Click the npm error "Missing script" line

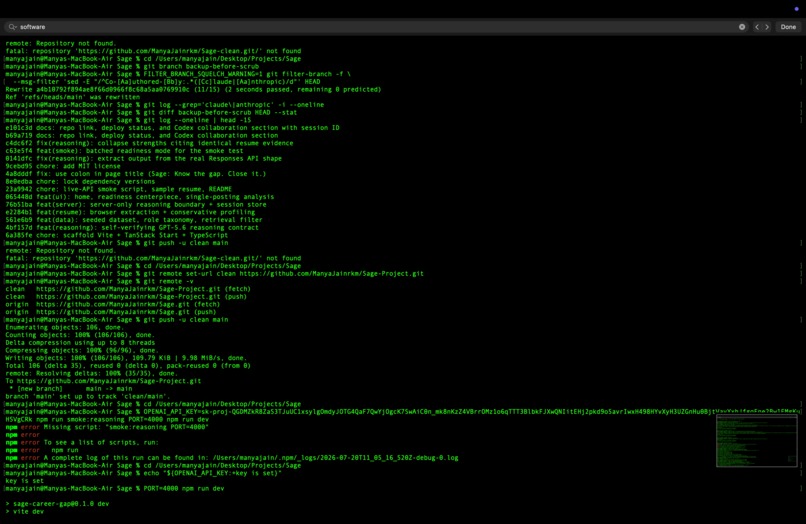coord(107,427)
